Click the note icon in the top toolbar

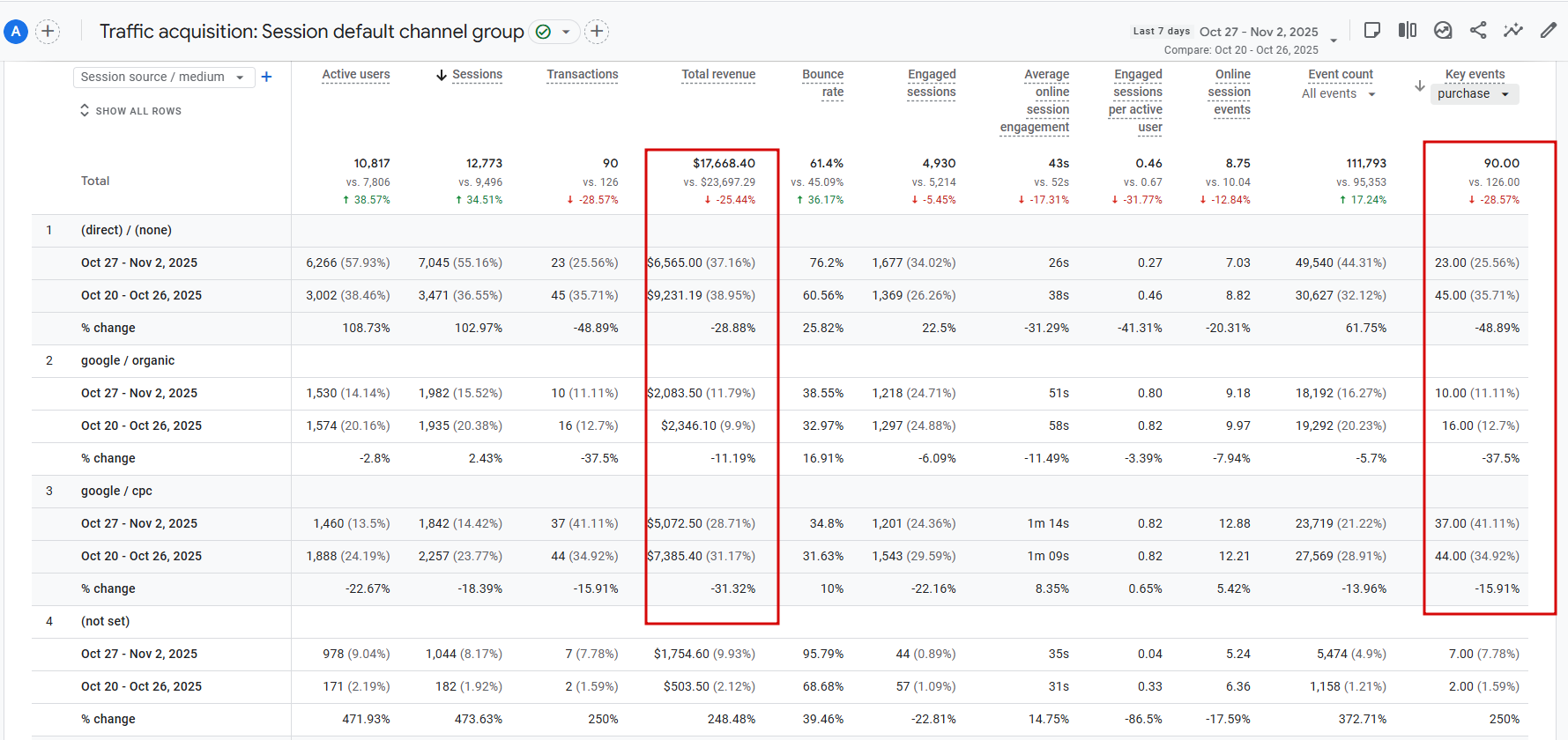click(x=1371, y=30)
